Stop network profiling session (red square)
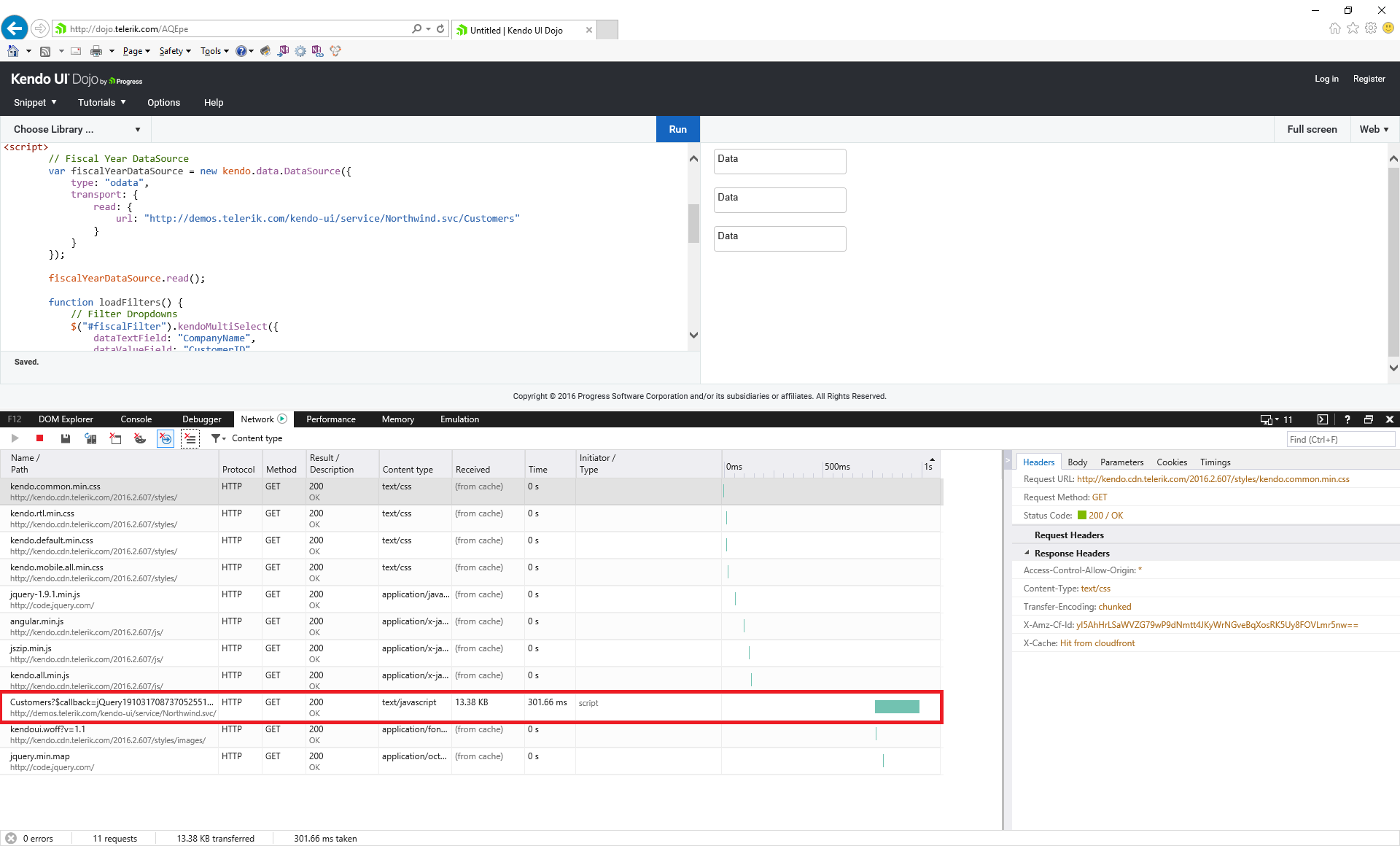 pyautogui.click(x=40, y=438)
